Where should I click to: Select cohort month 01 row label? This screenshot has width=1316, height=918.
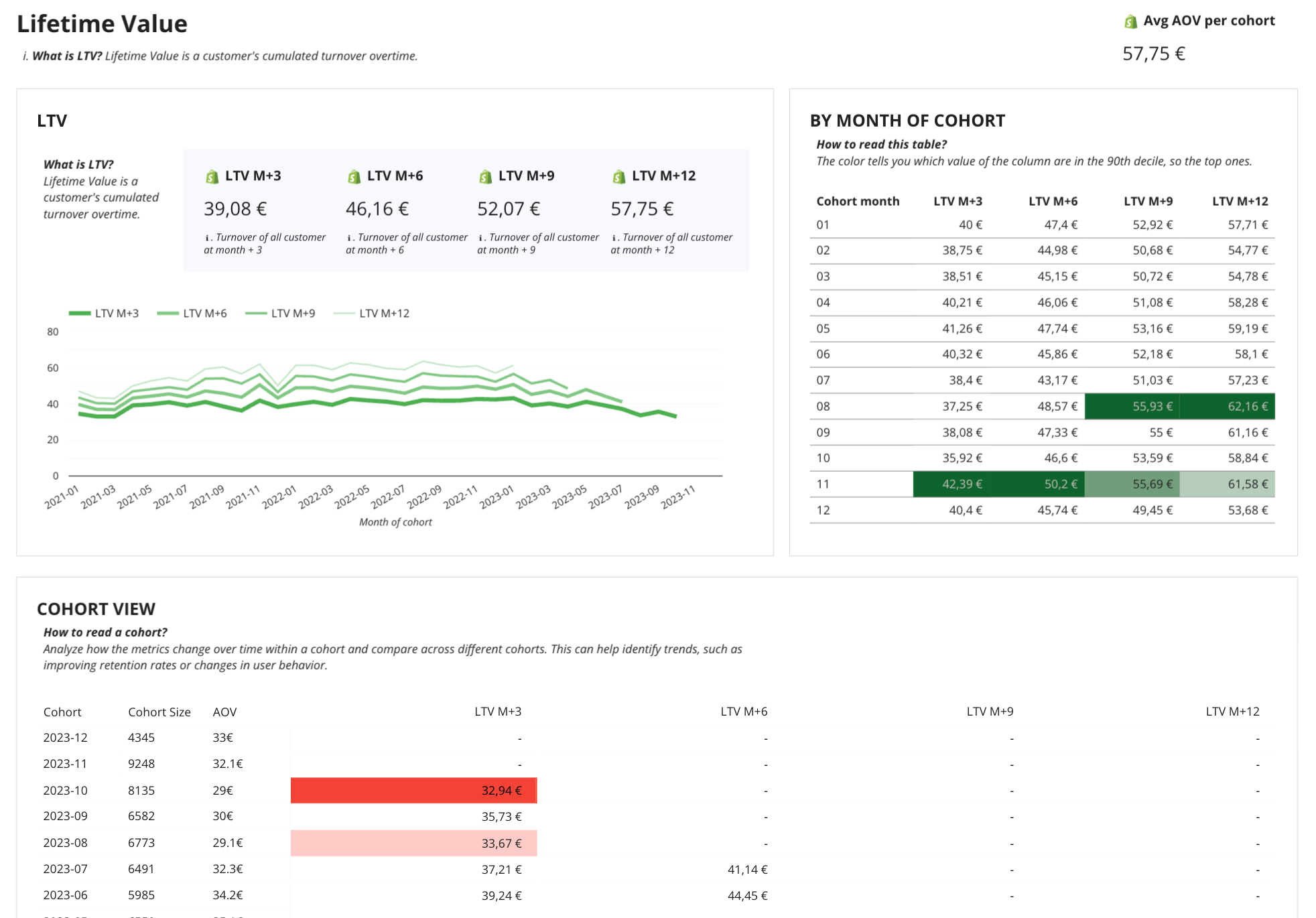[823, 225]
